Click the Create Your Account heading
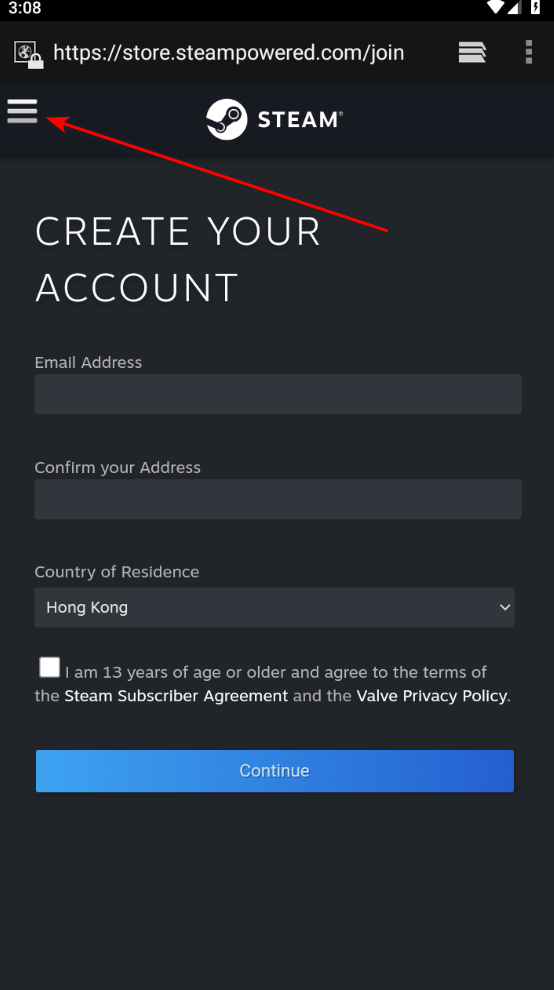Viewport: 554px width, 990px height. 178,259
